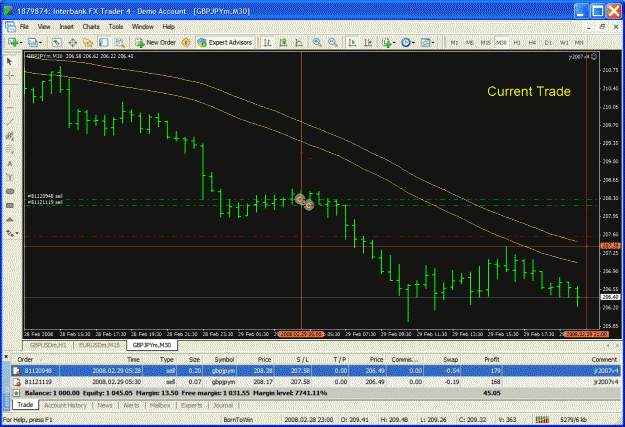Viewport: 625px width, 427px height.
Task: Select the equidistant channel tool
Action: tap(10, 136)
